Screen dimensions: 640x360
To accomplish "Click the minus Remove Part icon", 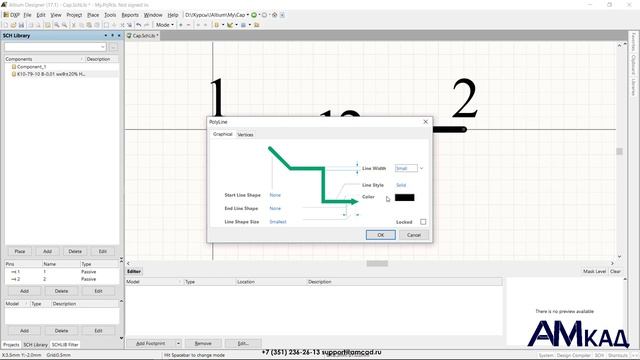I will tap(189, 25).
